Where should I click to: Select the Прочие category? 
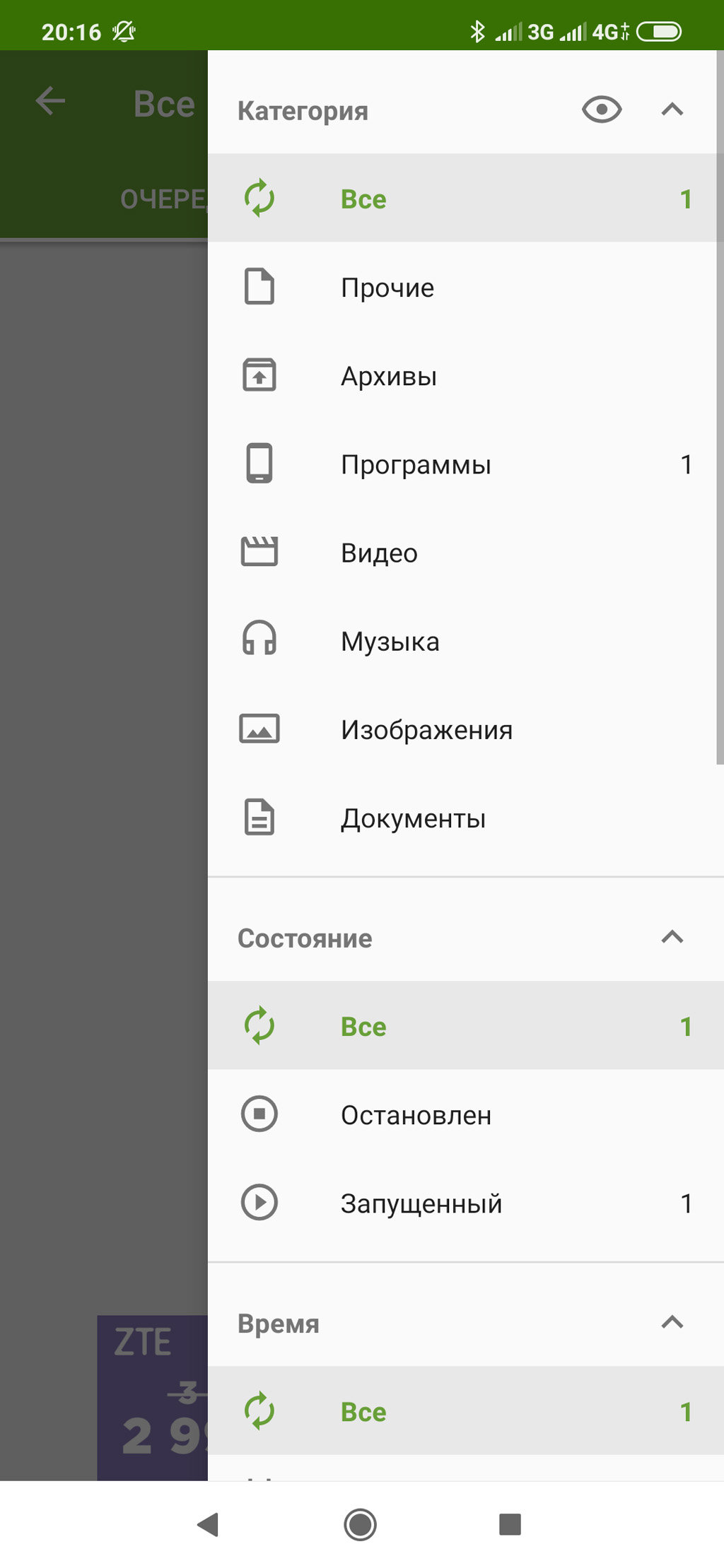[466, 287]
